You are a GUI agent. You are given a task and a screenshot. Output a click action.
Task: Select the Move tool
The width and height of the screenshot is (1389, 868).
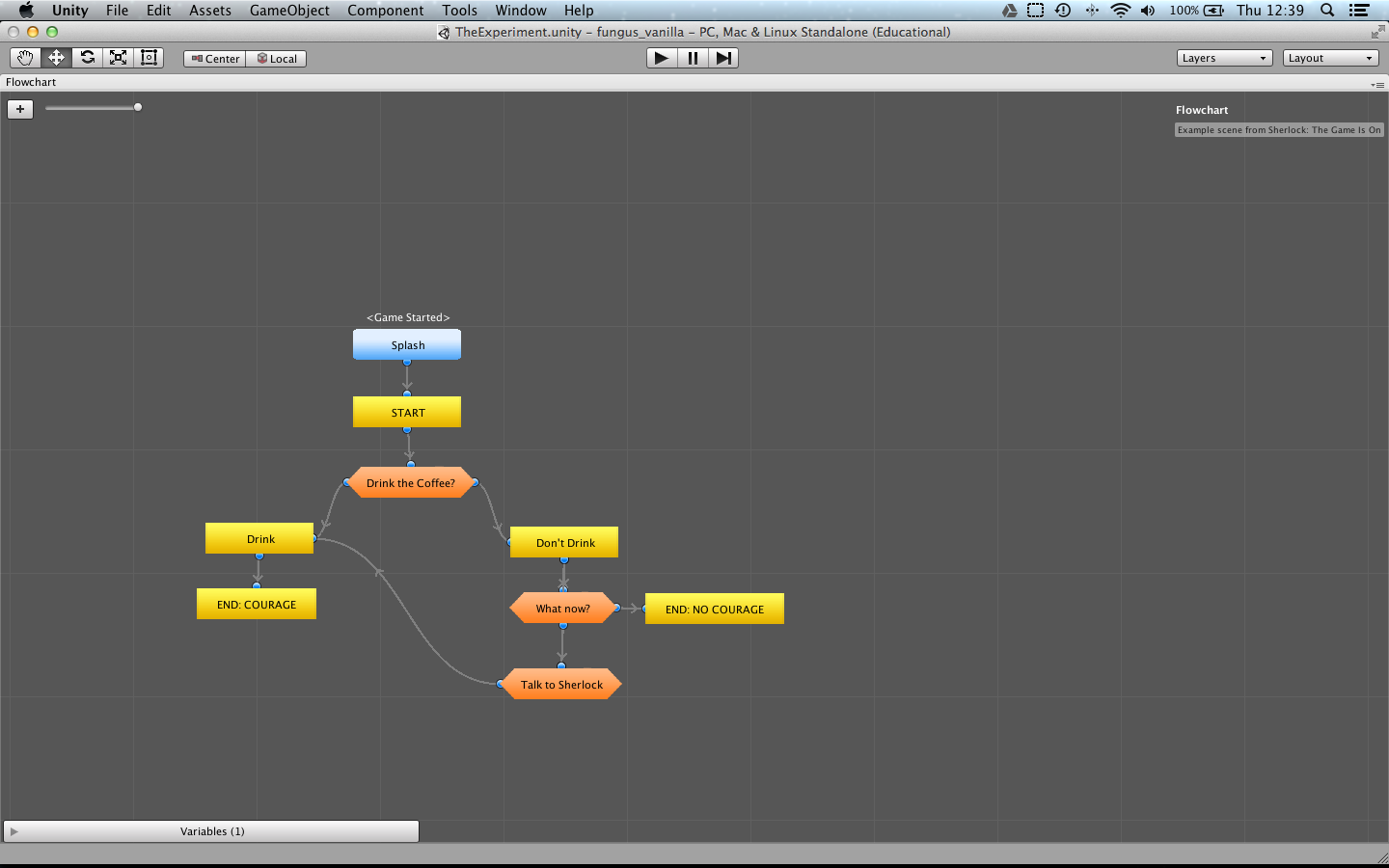[56, 58]
